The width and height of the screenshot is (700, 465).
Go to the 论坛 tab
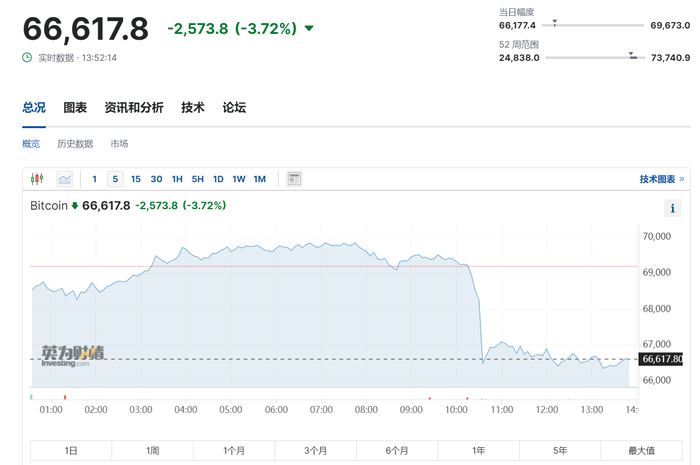point(234,108)
